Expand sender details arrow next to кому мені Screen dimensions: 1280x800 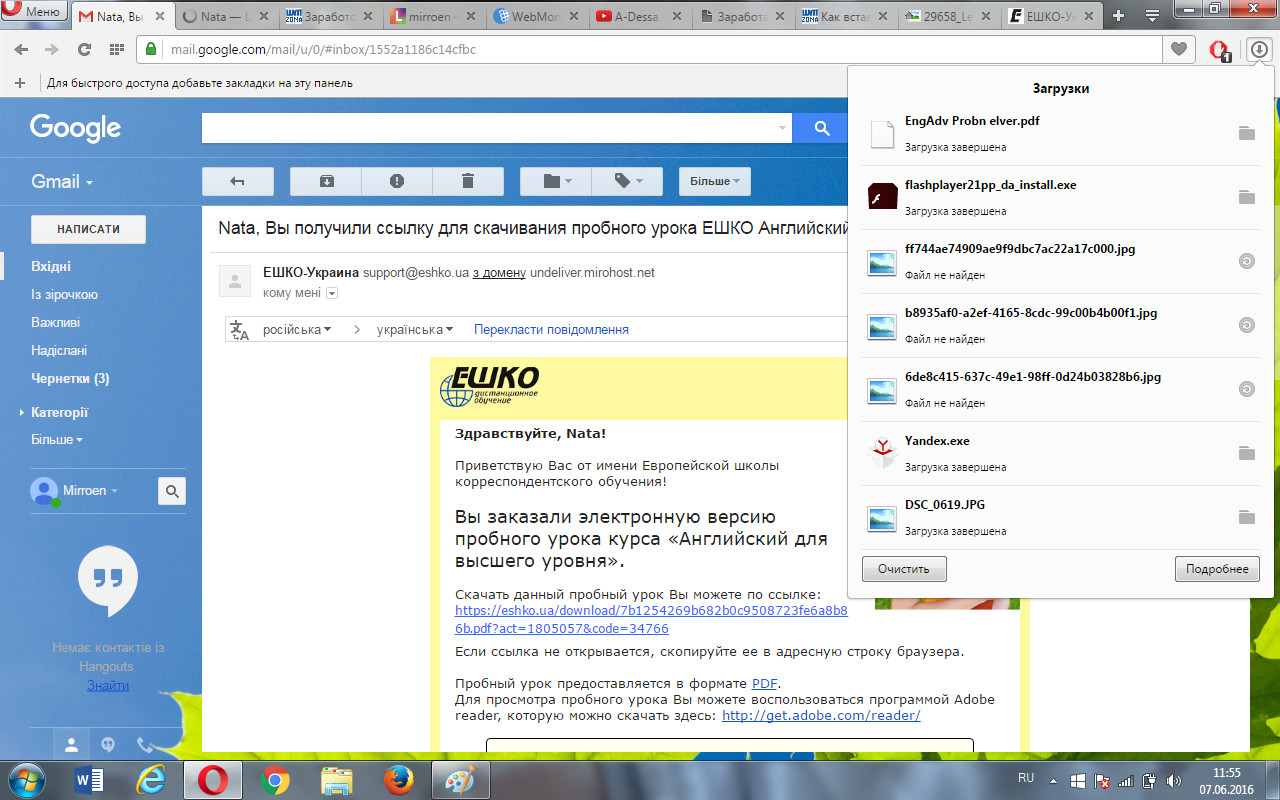coord(332,293)
